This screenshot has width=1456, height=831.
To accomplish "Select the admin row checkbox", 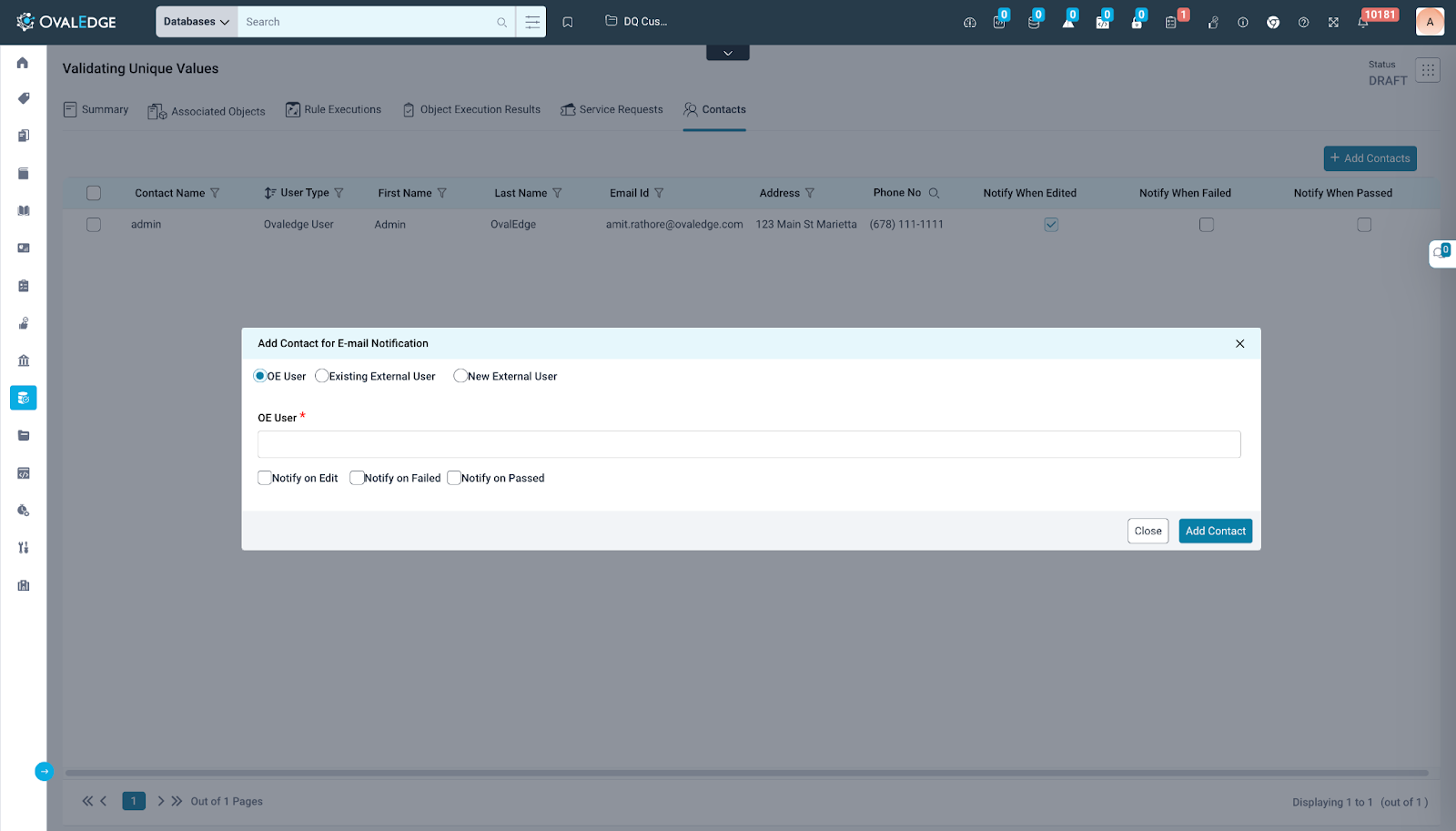I will pos(94,225).
